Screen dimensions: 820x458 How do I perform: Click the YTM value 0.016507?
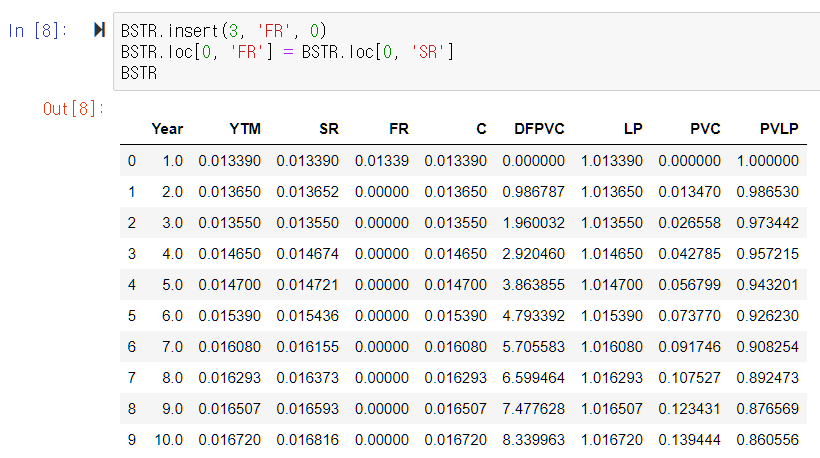click(x=230, y=408)
